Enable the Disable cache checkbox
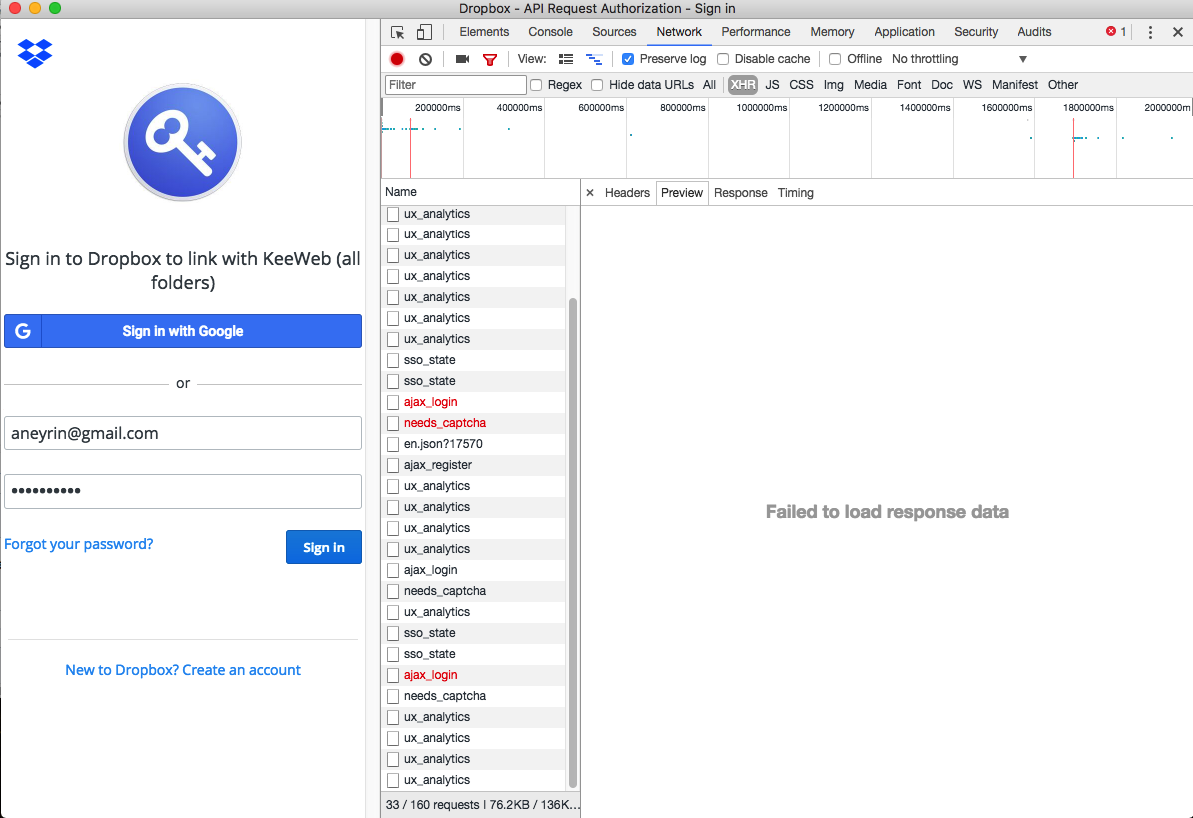 click(x=723, y=58)
